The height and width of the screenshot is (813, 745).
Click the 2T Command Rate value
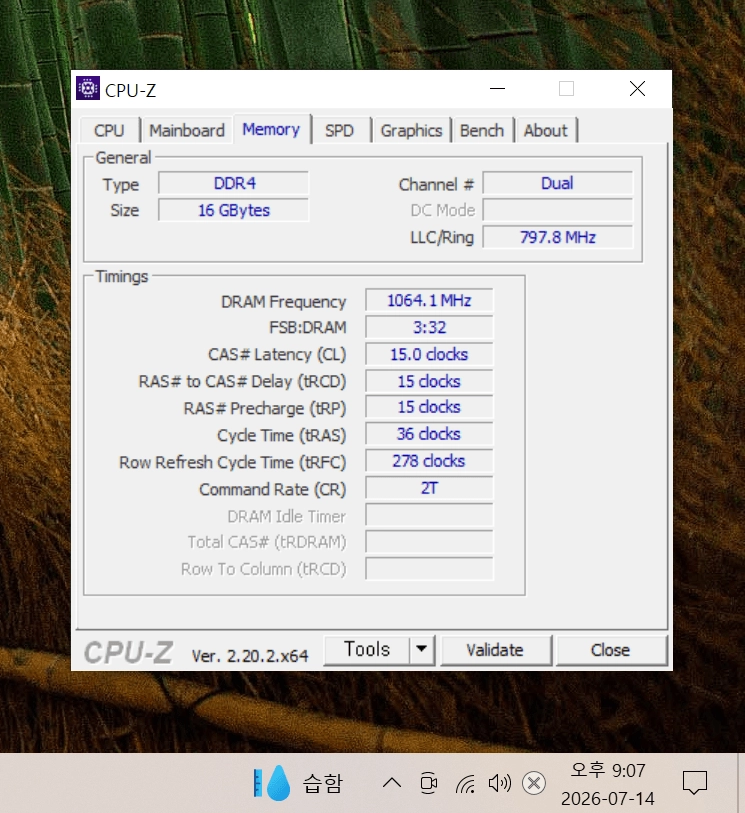pyautogui.click(x=429, y=488)
